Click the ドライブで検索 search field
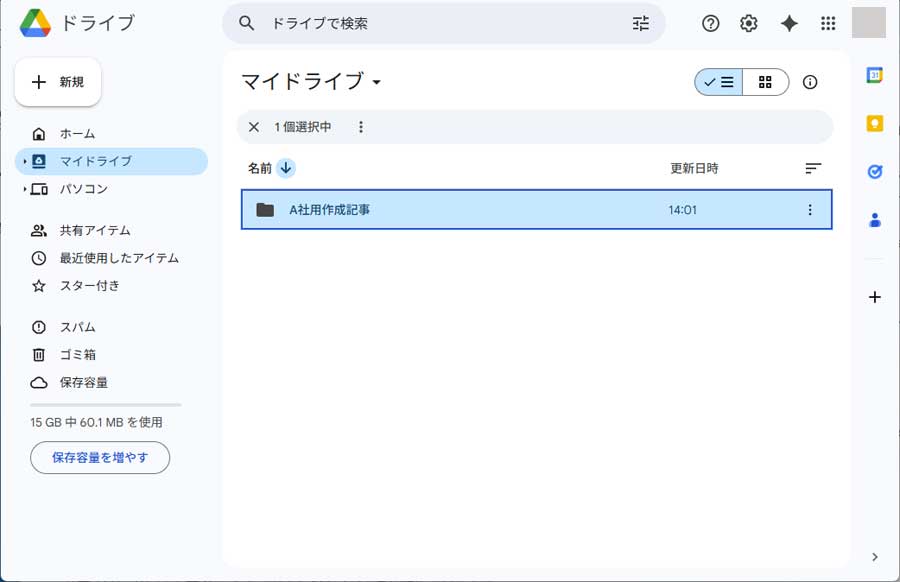 tap(440, 23)
